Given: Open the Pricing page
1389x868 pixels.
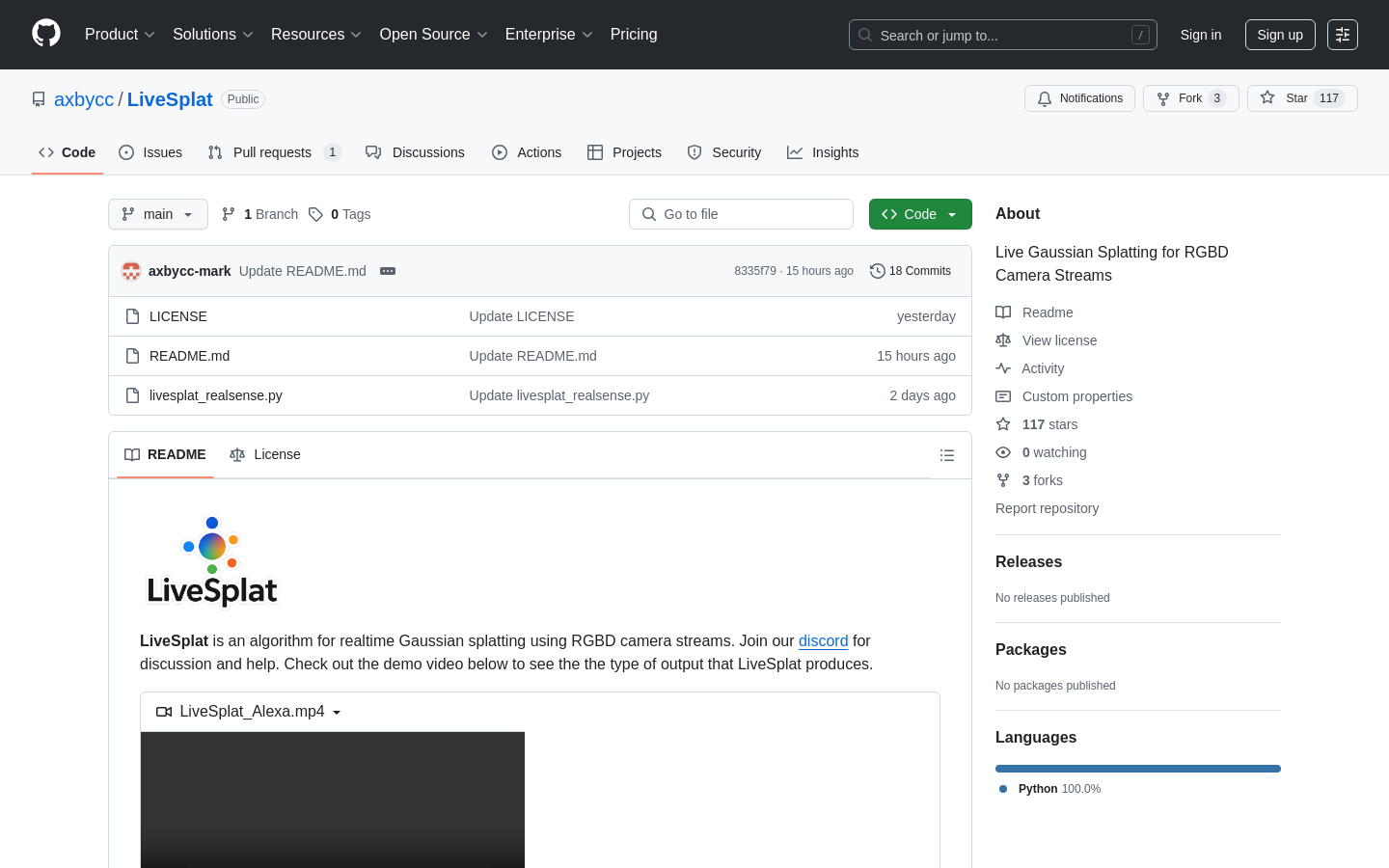Looking at the screenshot, I should point(634,35).
